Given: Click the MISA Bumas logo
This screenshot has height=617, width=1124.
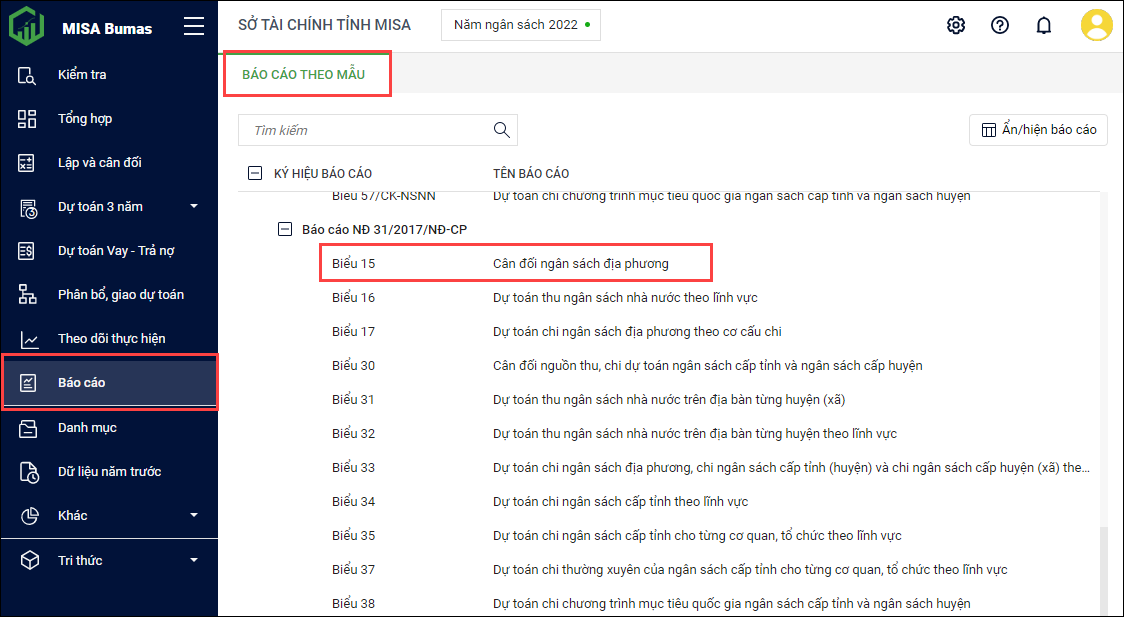Looking at the screenshot, I should [x=27, y=27].
